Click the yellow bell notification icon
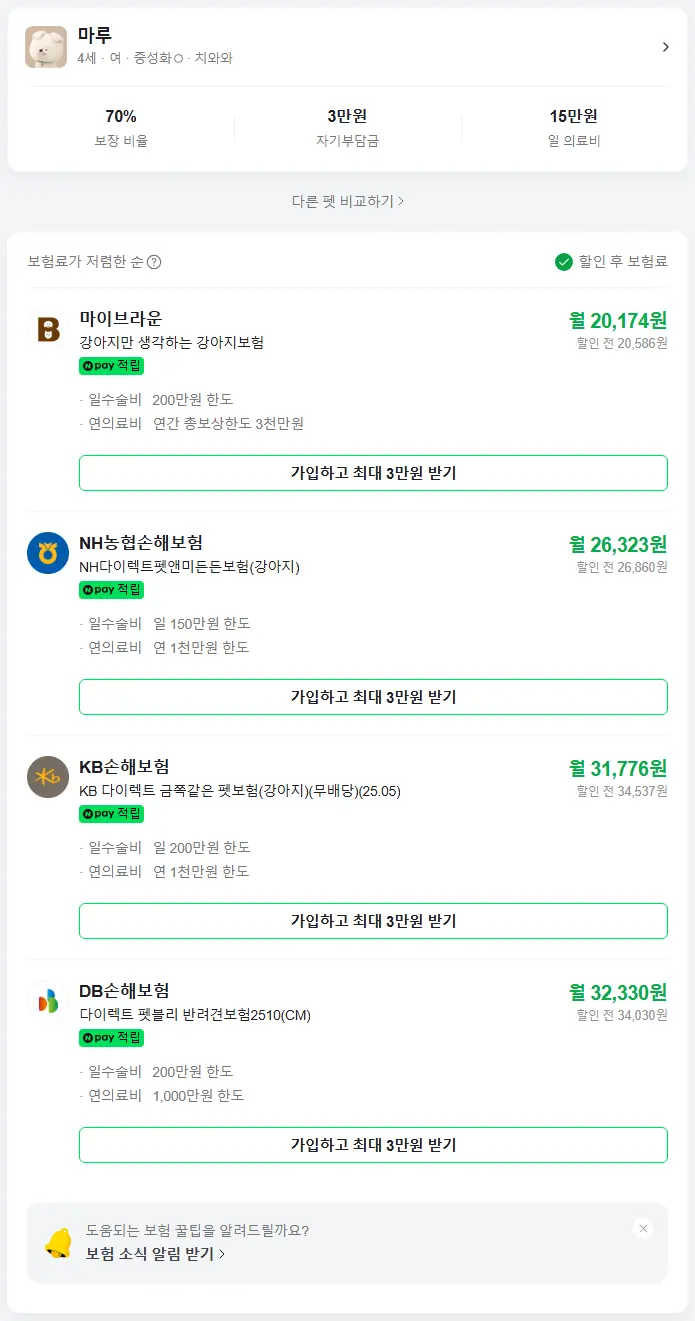The height and width of the screenshot is (1321, 695). tap(58, 1242)
